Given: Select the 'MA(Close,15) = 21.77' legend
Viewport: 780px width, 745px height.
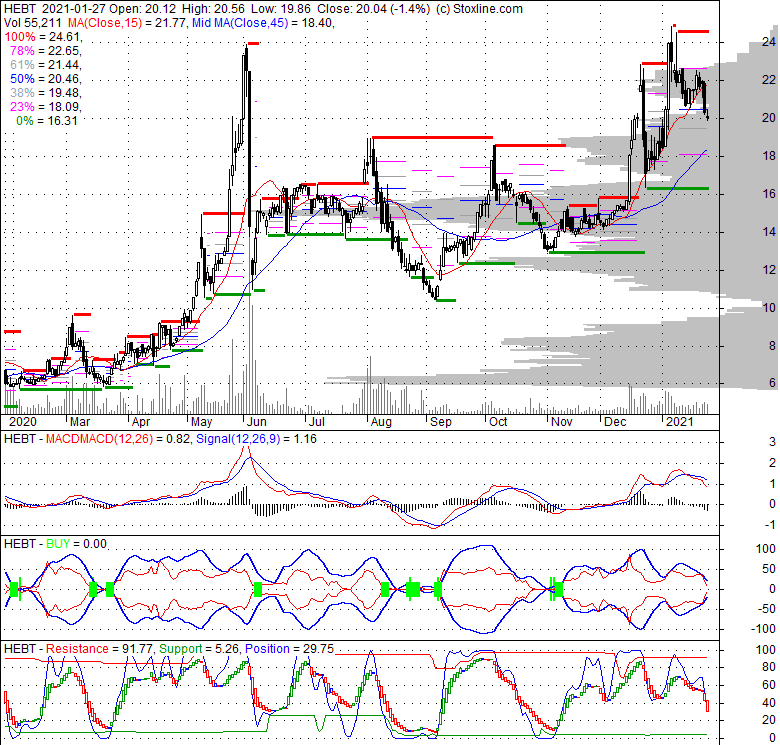Looking at the screenshot, I should pyautogui.click(x=126, y=23).
